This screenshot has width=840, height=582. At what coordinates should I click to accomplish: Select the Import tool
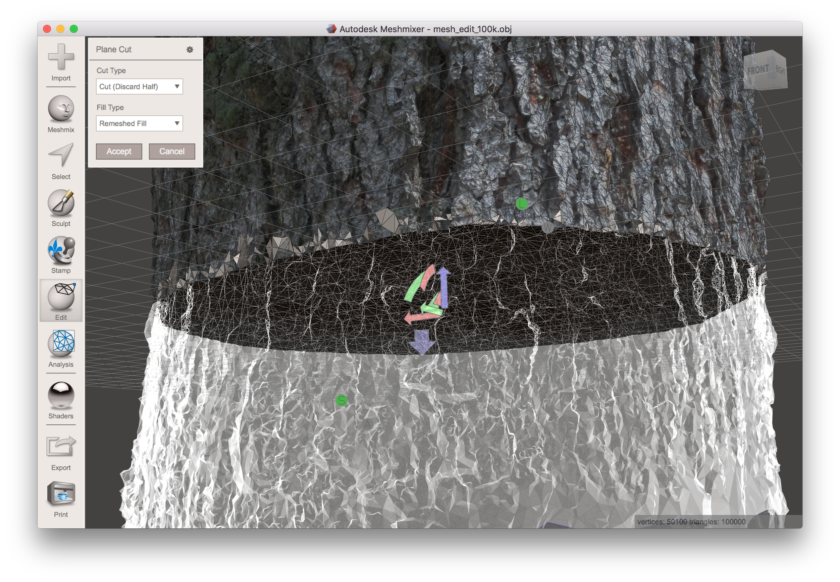point(60,55)
